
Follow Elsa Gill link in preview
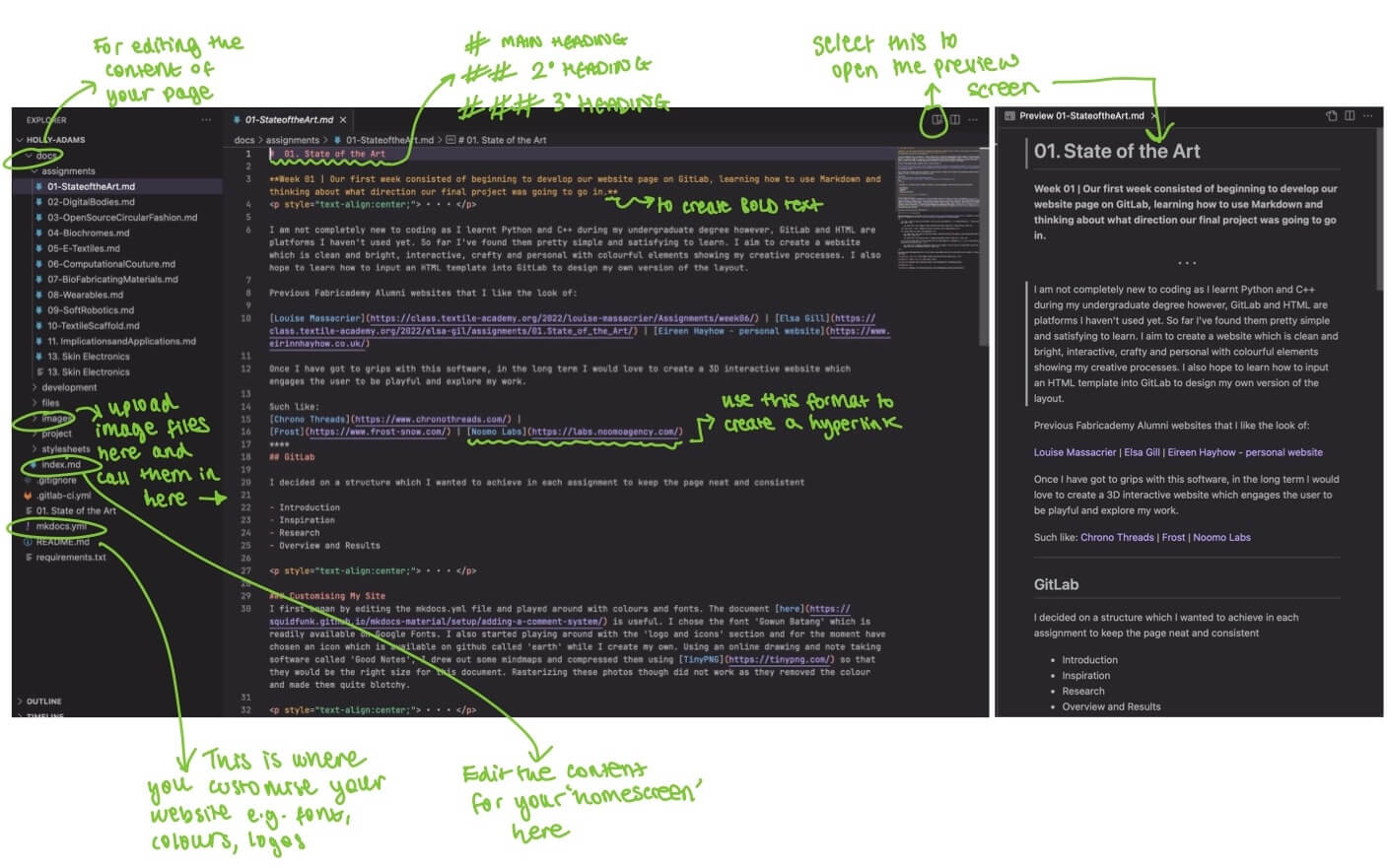click(1142, 452)
